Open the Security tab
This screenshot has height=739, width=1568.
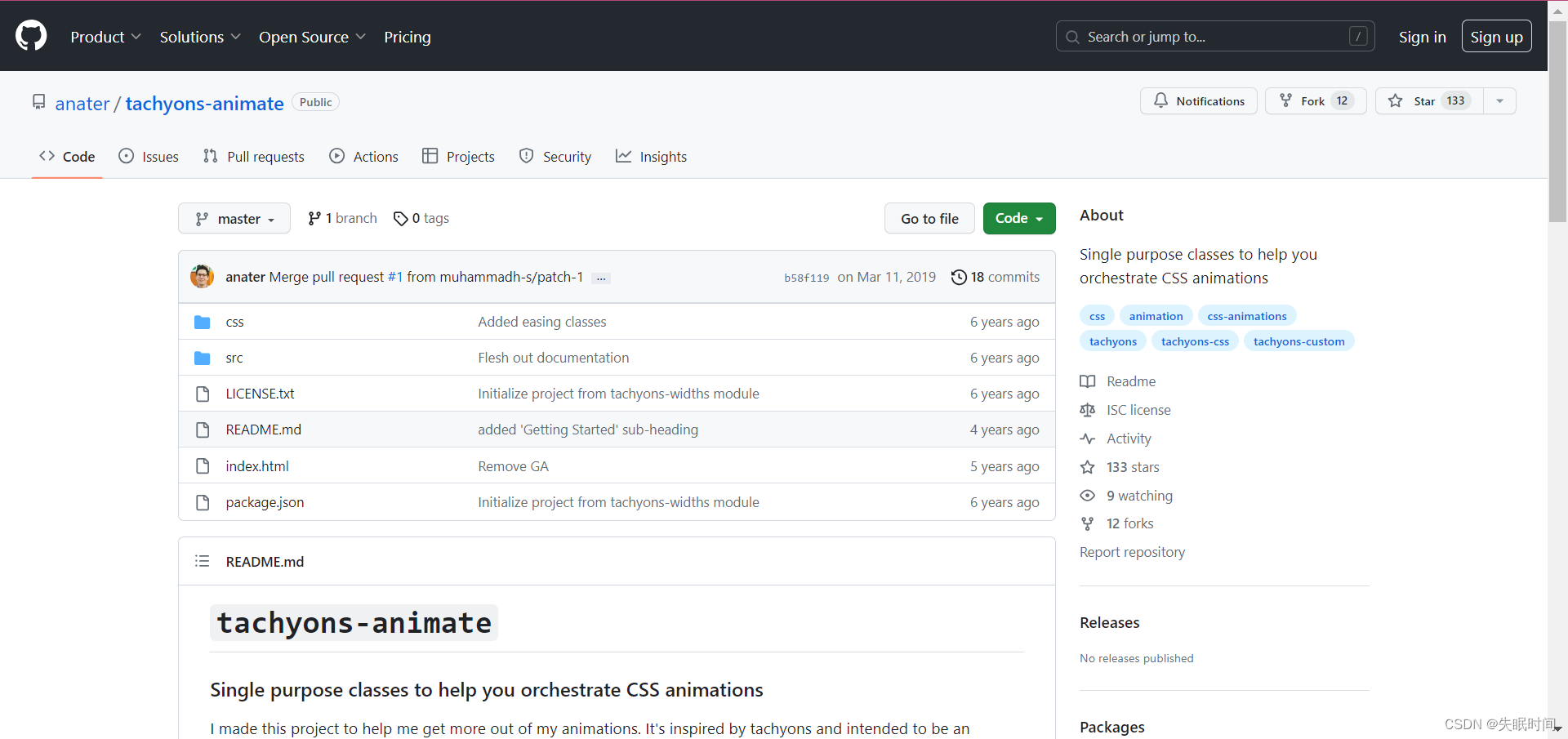(555, 156)
